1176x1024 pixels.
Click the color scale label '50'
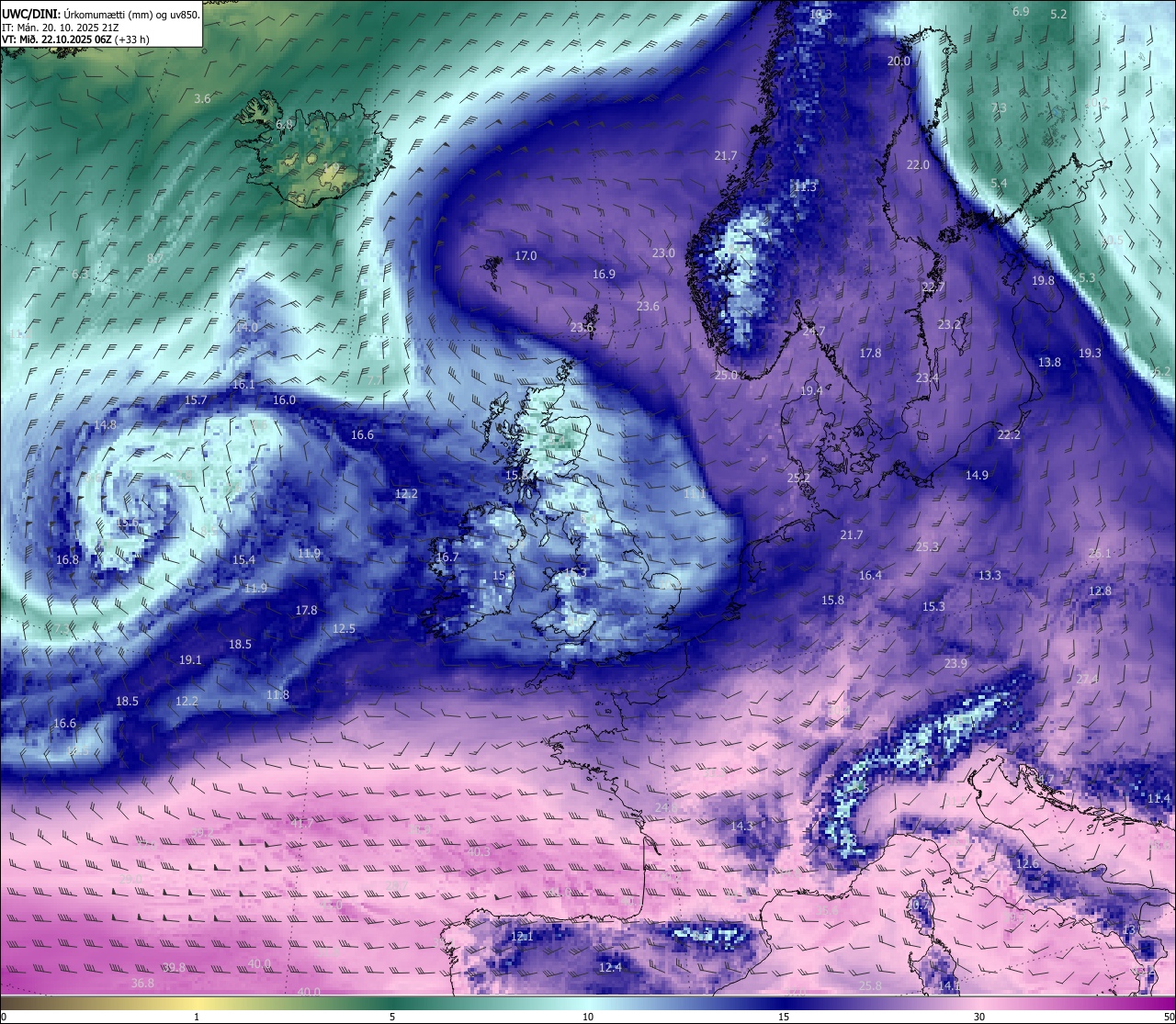point(1169,1017)
